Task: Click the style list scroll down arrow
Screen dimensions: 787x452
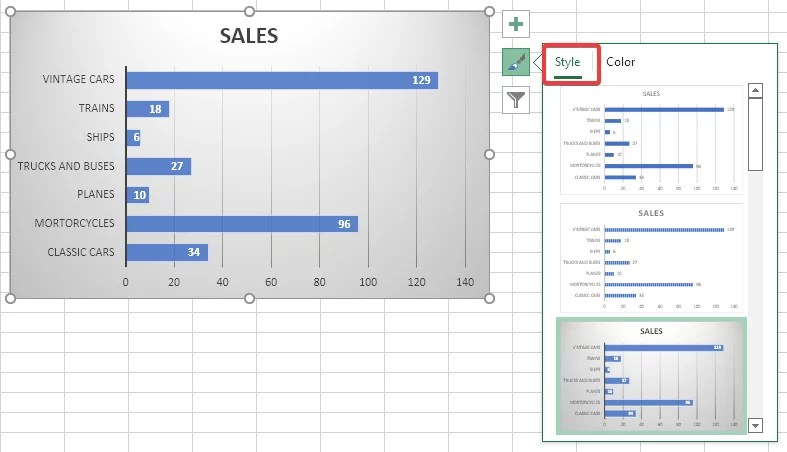Action: 755,425
